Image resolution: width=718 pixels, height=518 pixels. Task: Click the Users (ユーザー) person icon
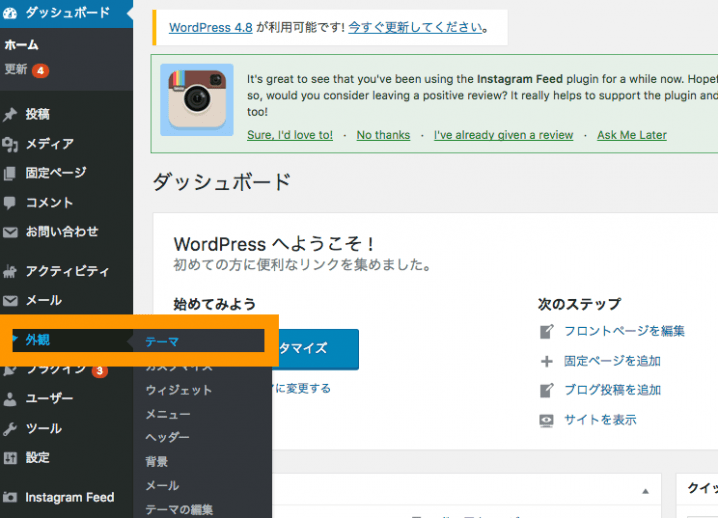point(11,399)
